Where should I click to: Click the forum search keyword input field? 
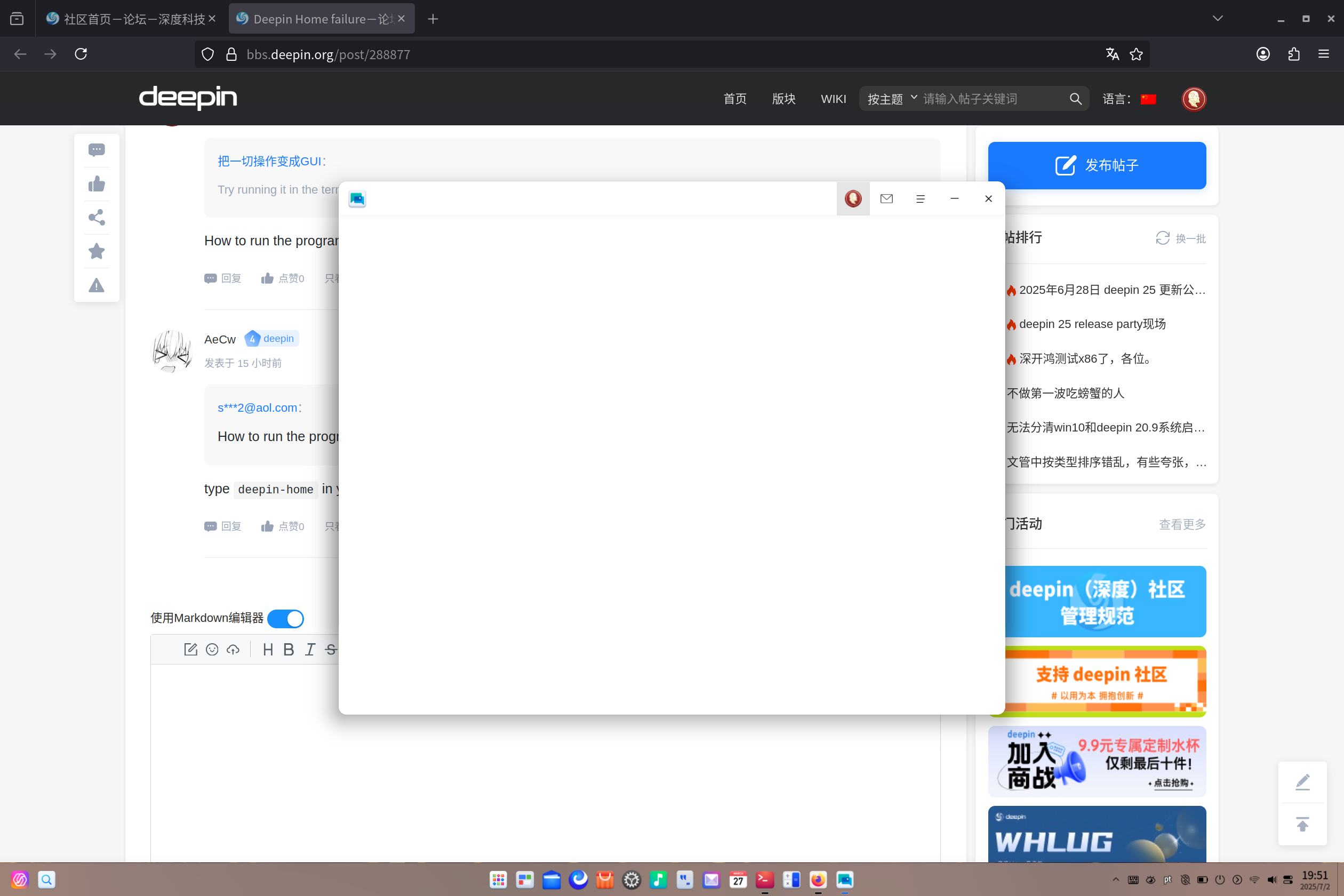993,99
